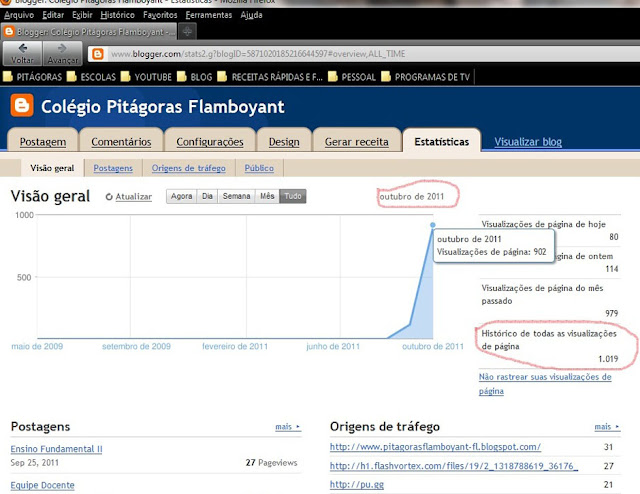640x494 pixels.
Task: Open the PITÁGORAS bookmark folder
Action: [x=32, y=77]
